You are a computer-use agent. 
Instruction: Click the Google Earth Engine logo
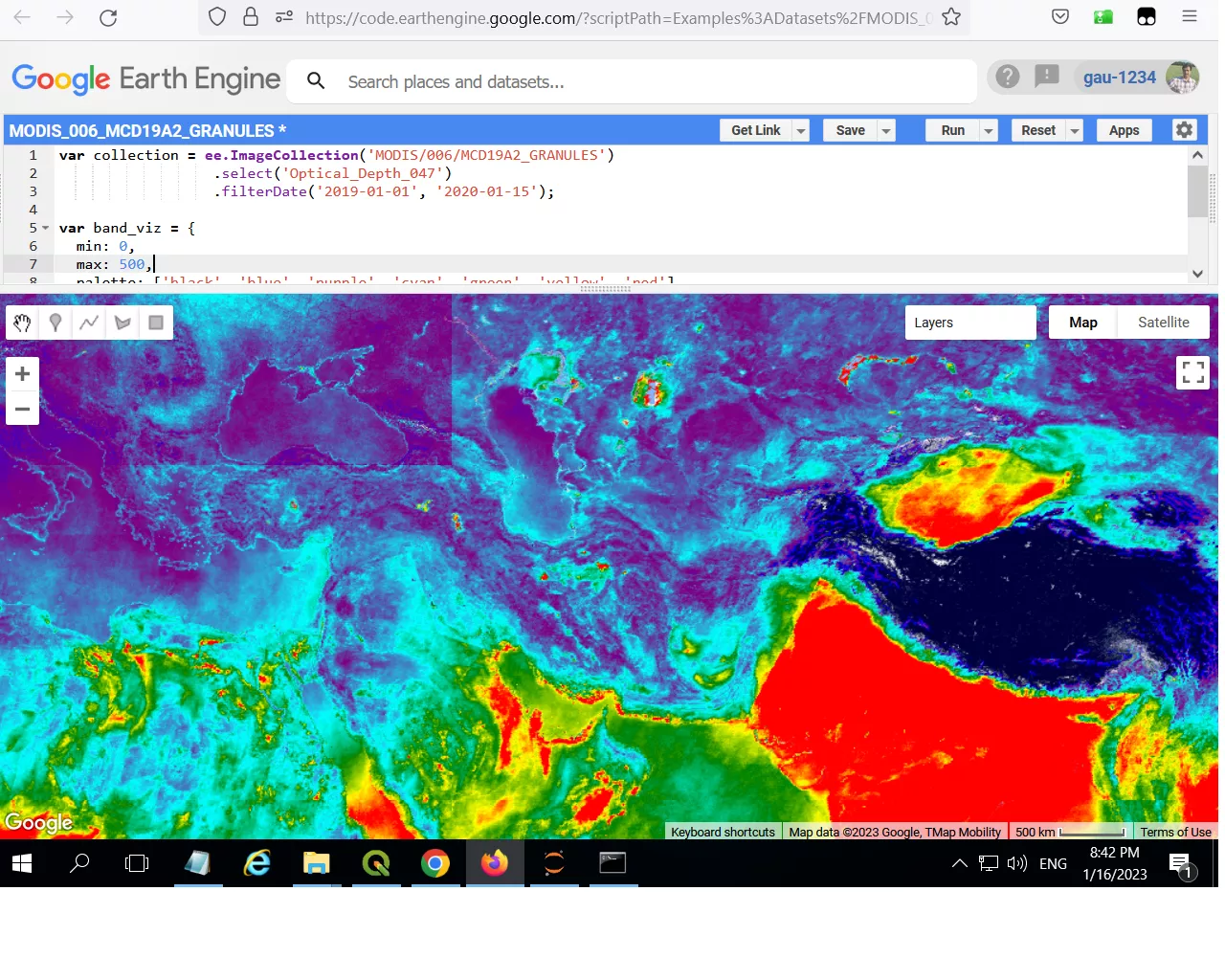point(146,79)
